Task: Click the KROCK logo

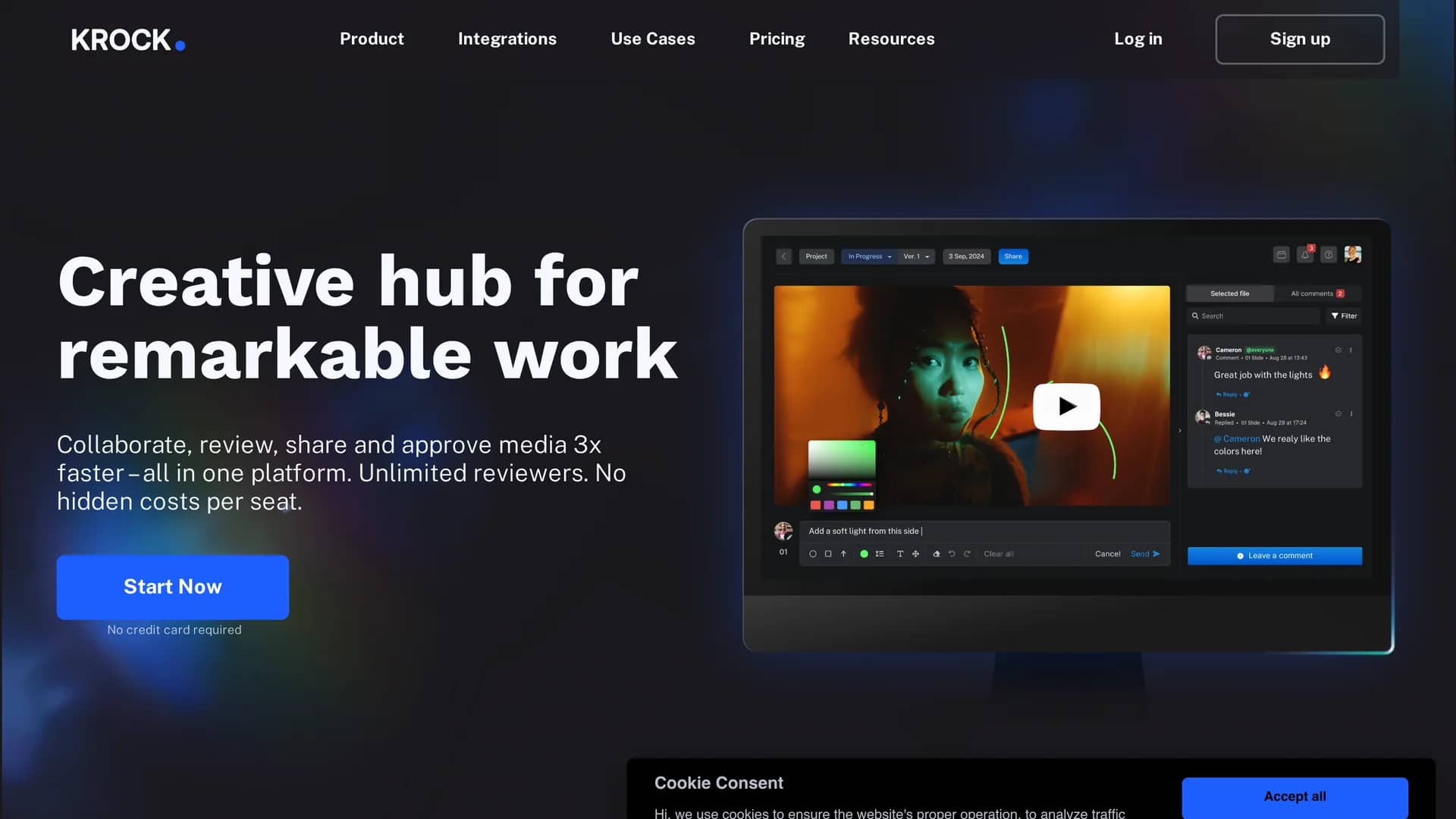Action: 128,39
